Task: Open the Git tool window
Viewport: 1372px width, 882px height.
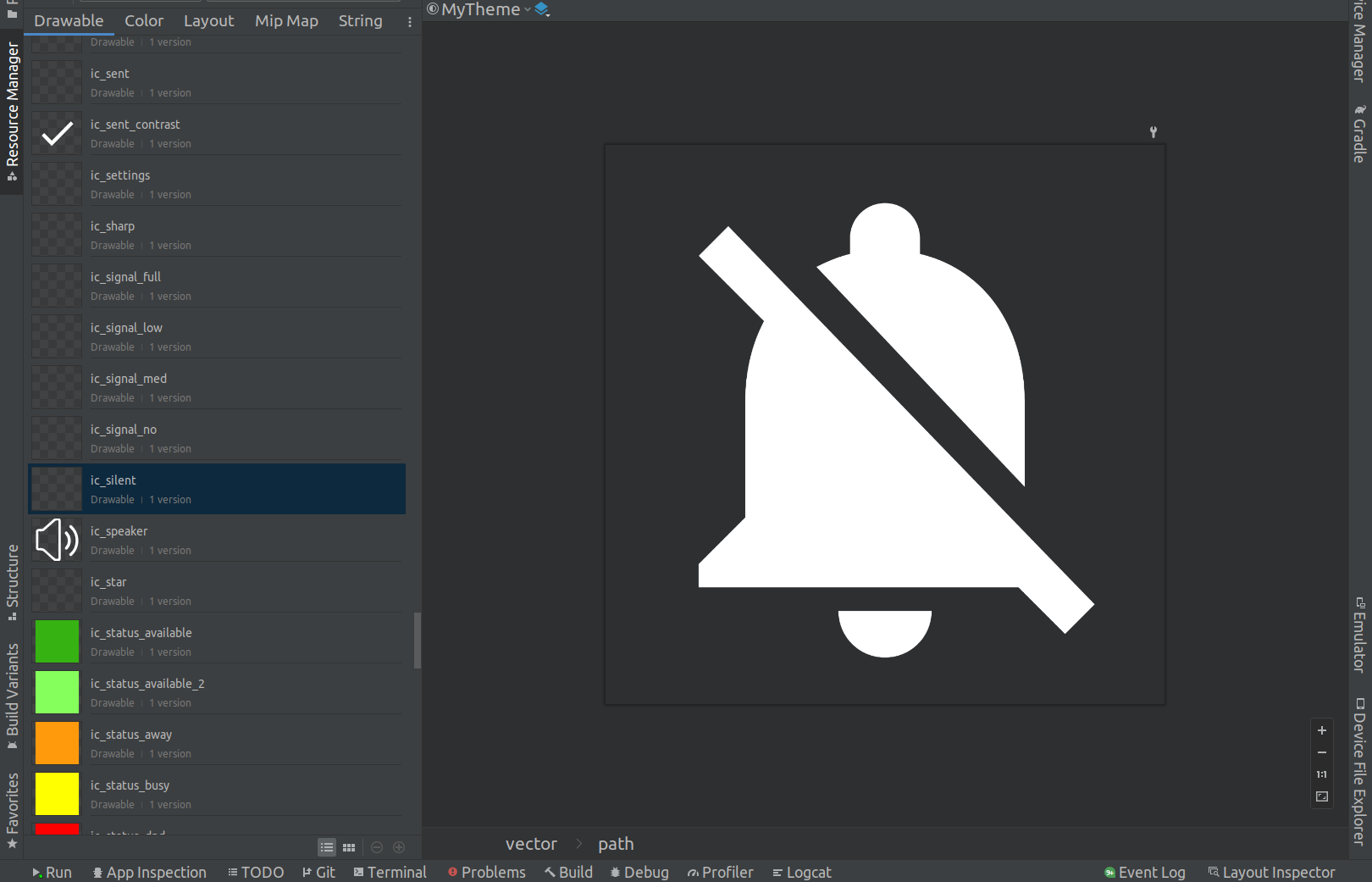Action: (318, 872)
